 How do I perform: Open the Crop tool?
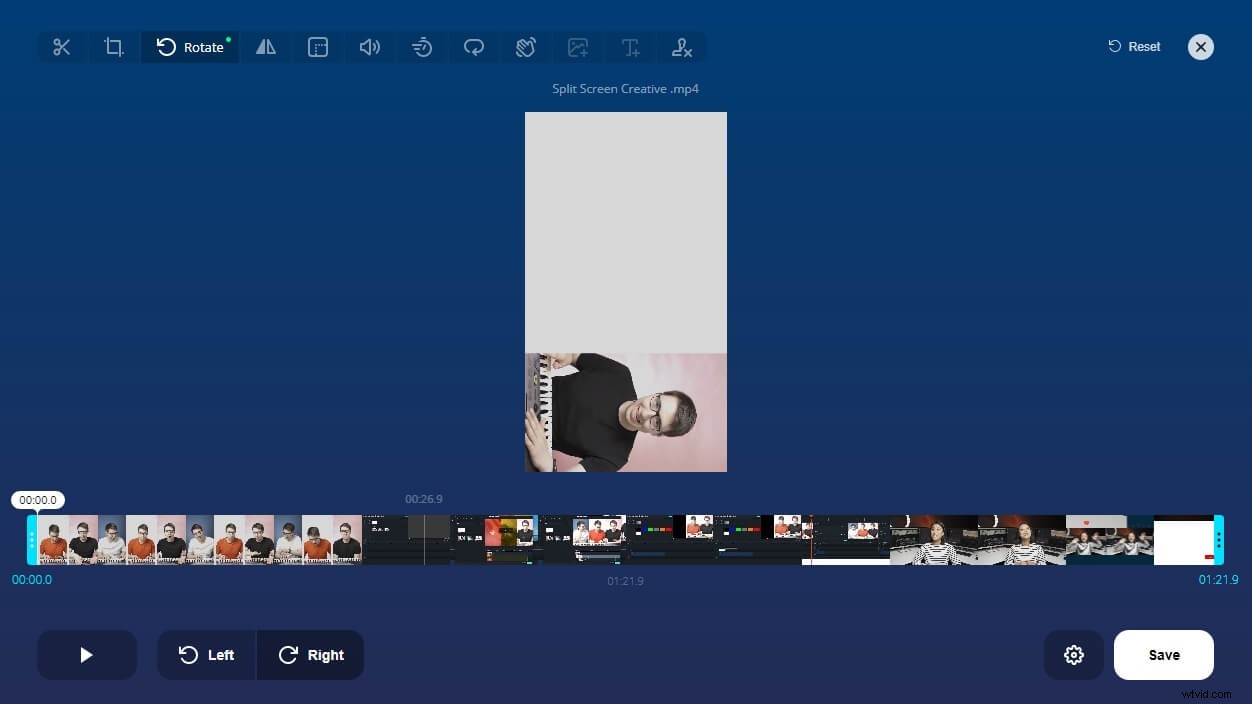pos(114,47)
